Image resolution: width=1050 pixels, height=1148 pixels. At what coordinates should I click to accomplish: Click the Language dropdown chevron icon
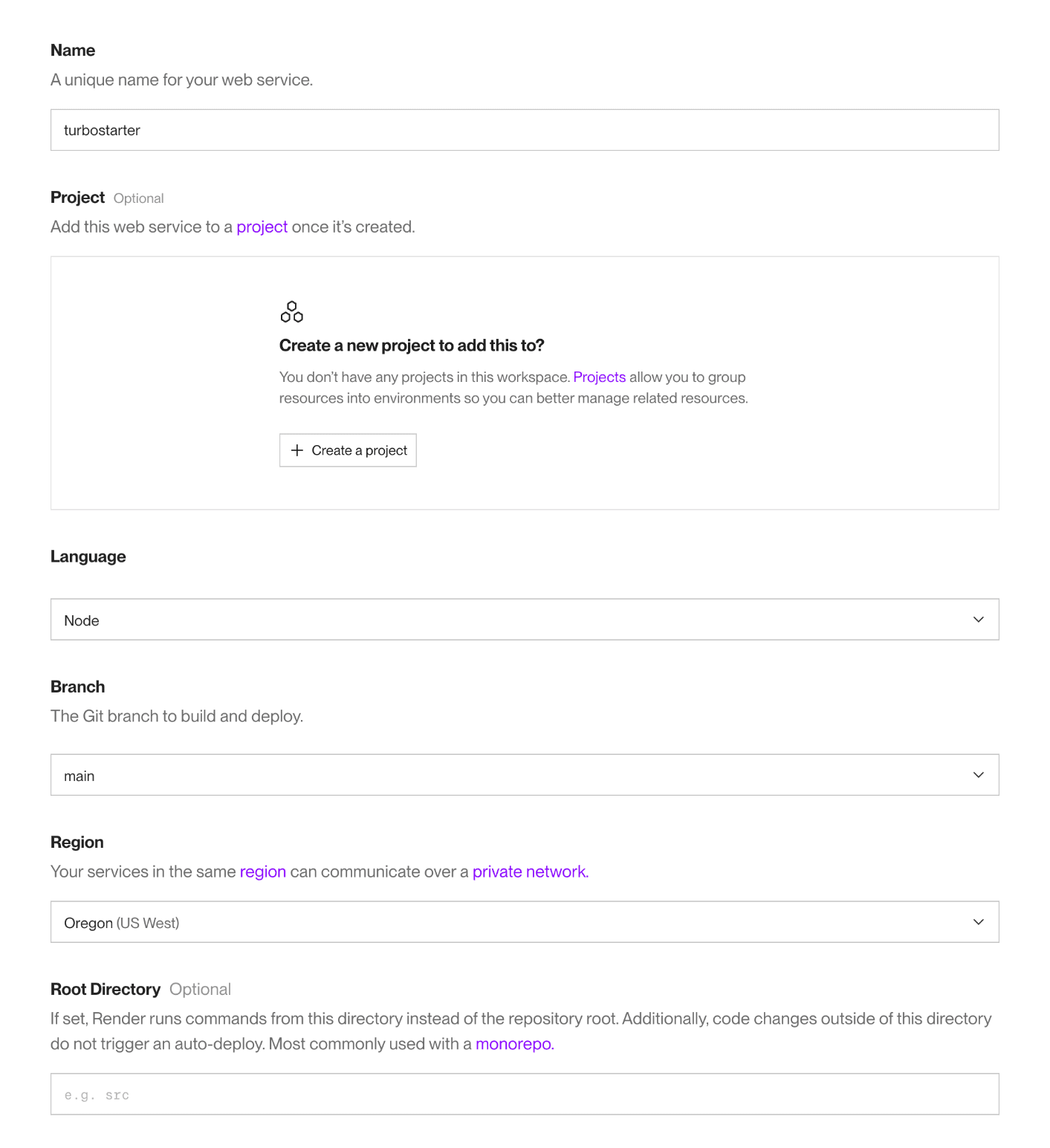click(979, 620)
